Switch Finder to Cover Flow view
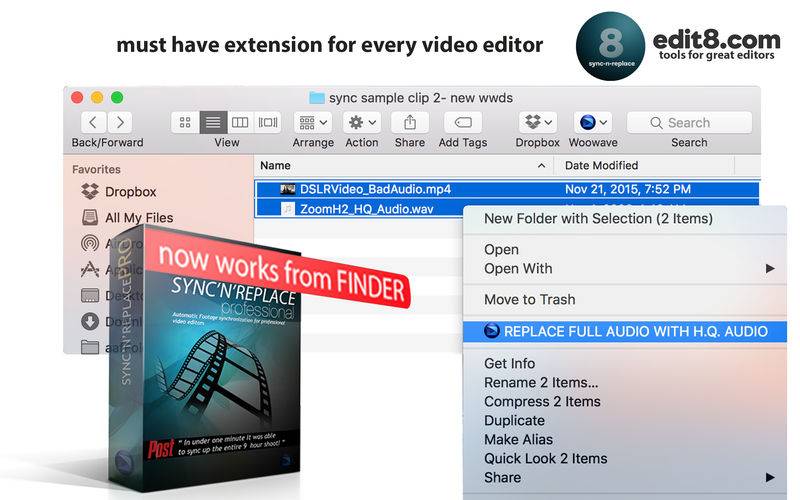Image resolution: width=800 pixels, height=500 pixels. (x=268, y=122)
